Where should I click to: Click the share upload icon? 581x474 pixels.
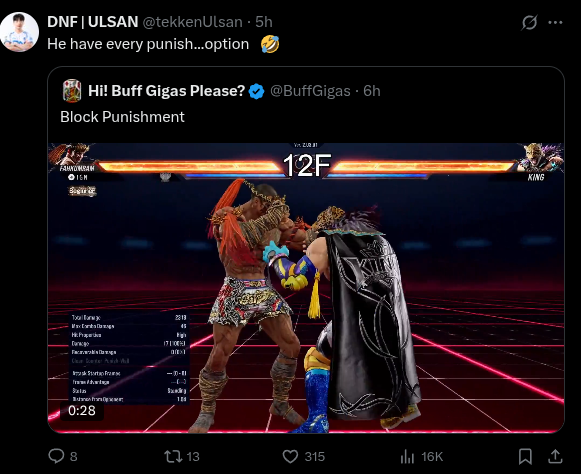[555, 456]
